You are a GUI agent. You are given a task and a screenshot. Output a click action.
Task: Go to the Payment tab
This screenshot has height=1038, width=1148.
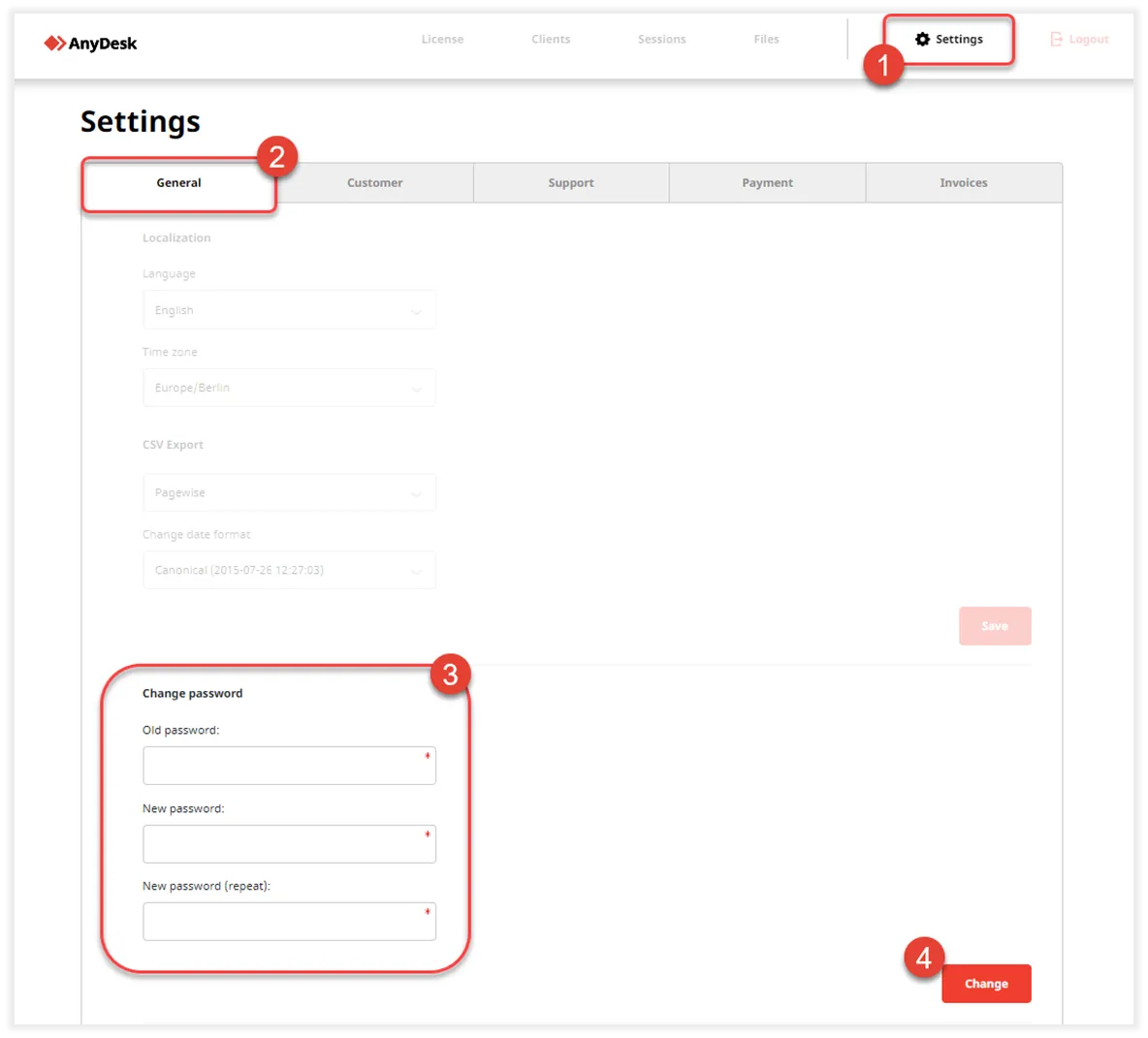tap(767, 183)
